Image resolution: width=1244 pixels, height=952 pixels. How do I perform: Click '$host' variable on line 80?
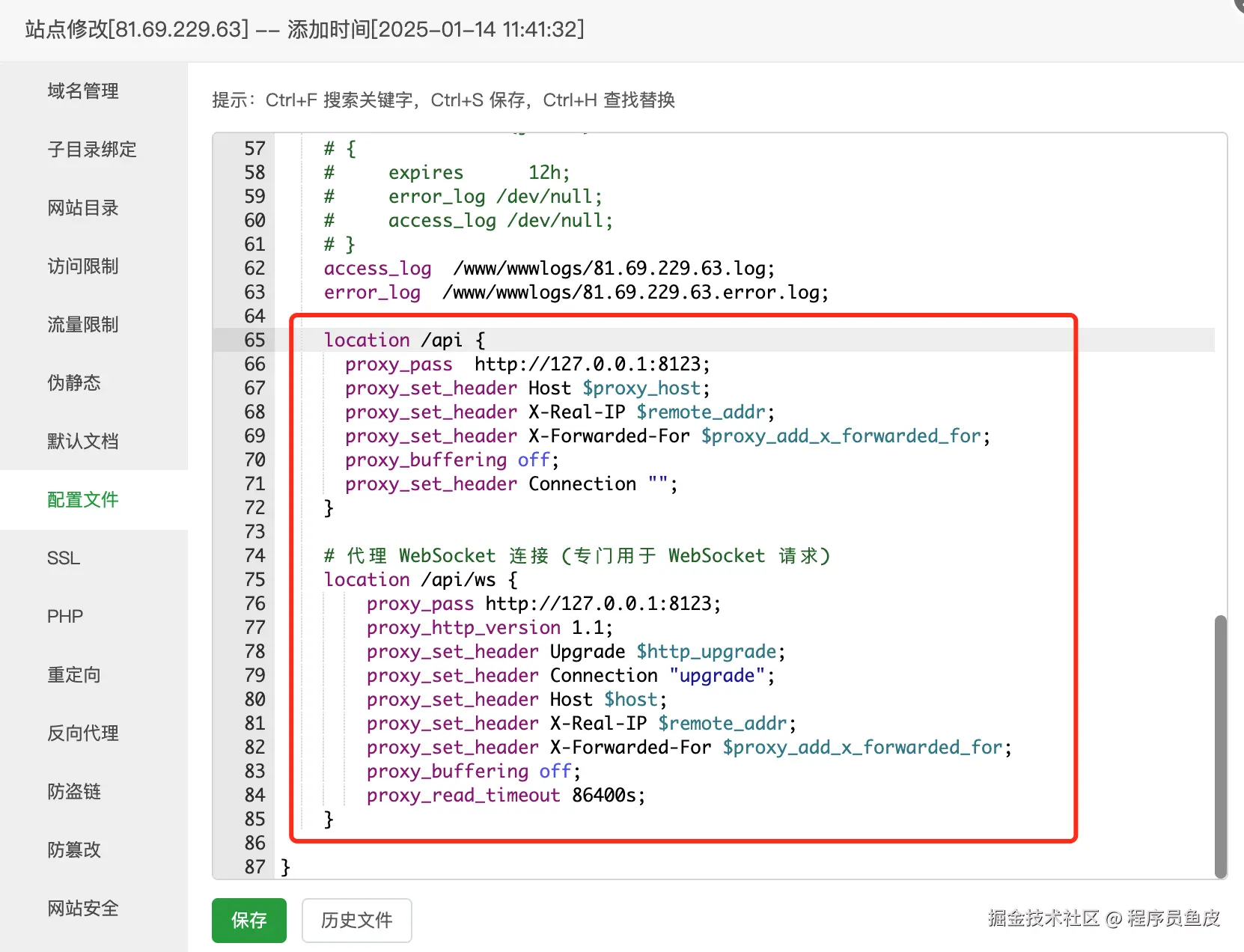click(631, 699)
